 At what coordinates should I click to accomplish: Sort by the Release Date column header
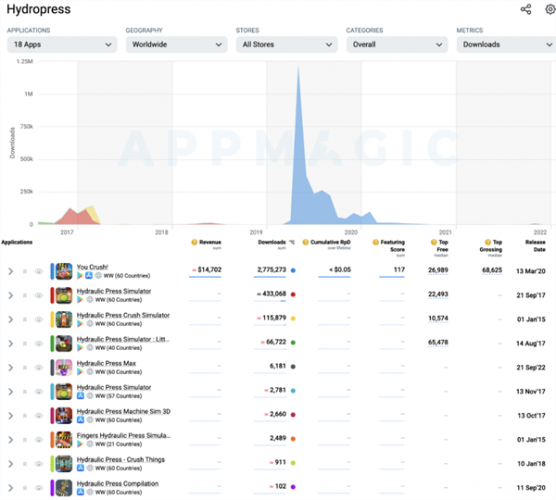point(535,246)
